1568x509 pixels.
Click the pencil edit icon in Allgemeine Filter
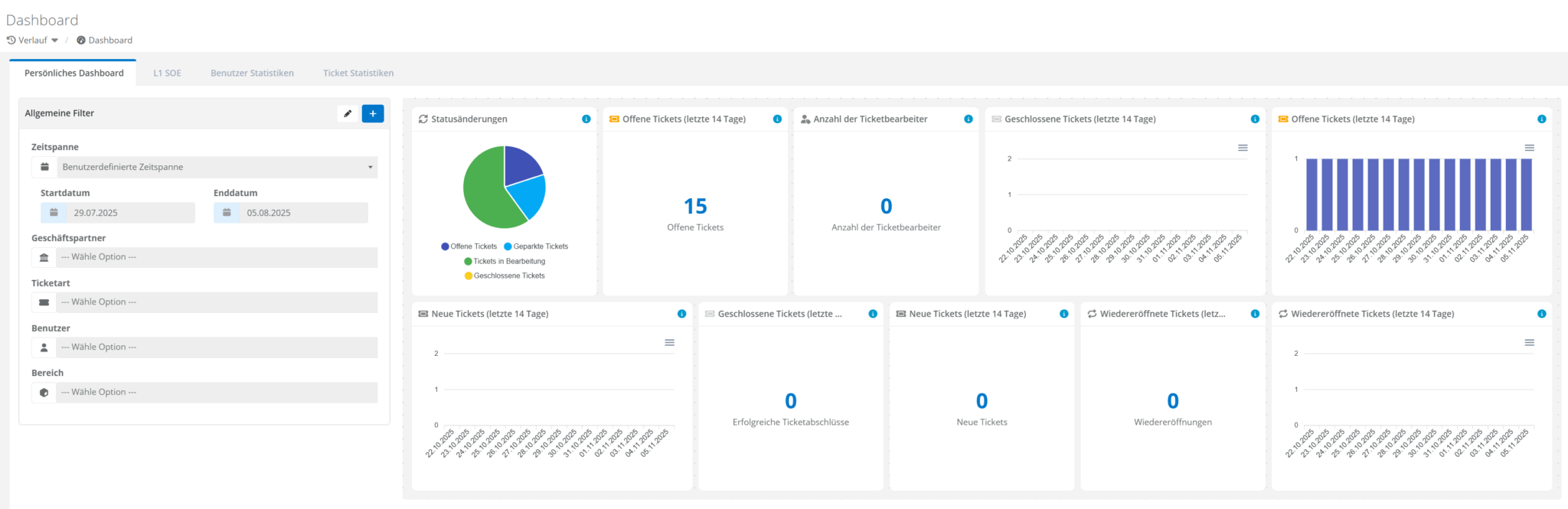pyautogui.click(x=348, y=113)
